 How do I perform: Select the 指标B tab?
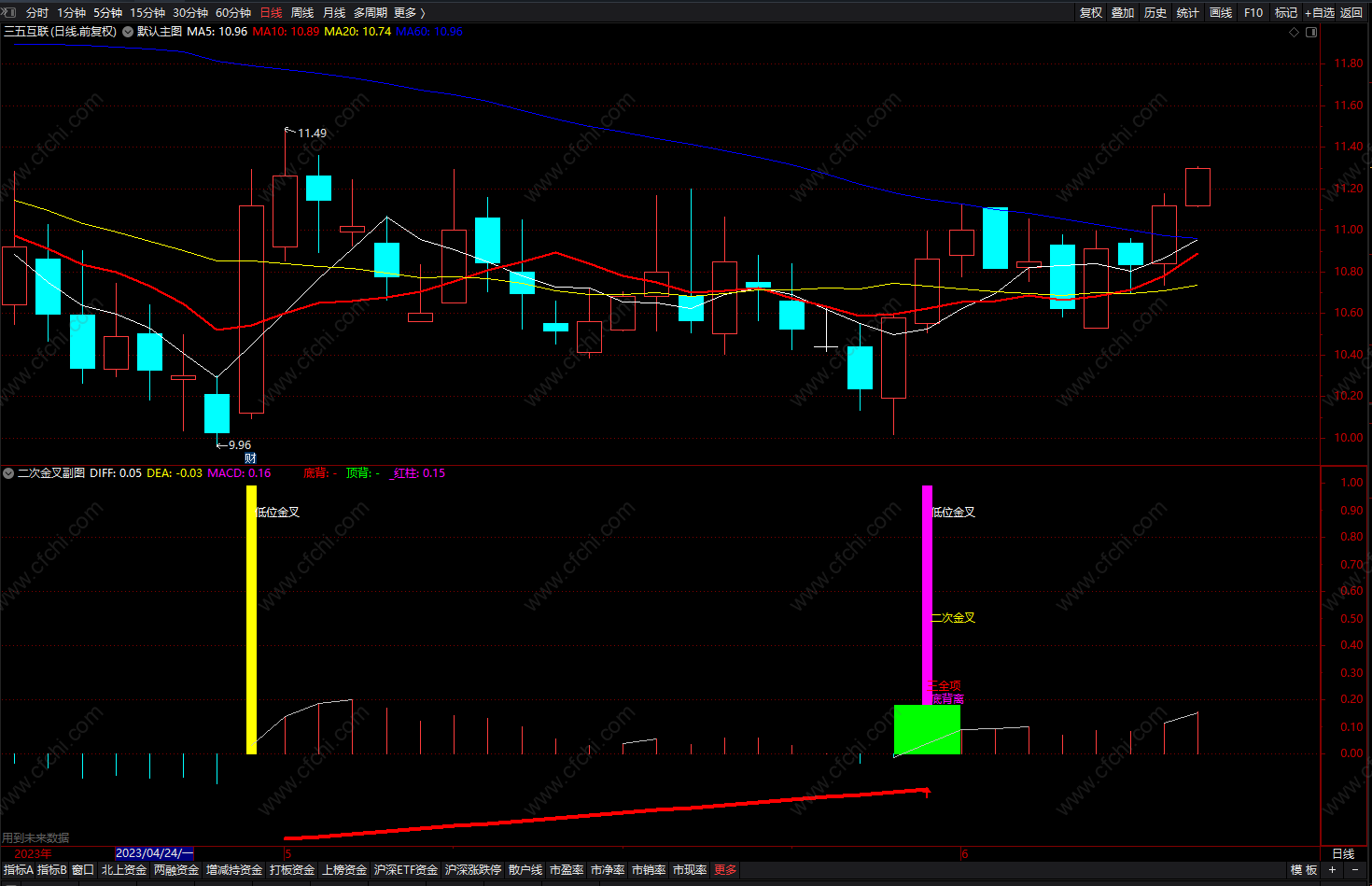tap(52, 870)
